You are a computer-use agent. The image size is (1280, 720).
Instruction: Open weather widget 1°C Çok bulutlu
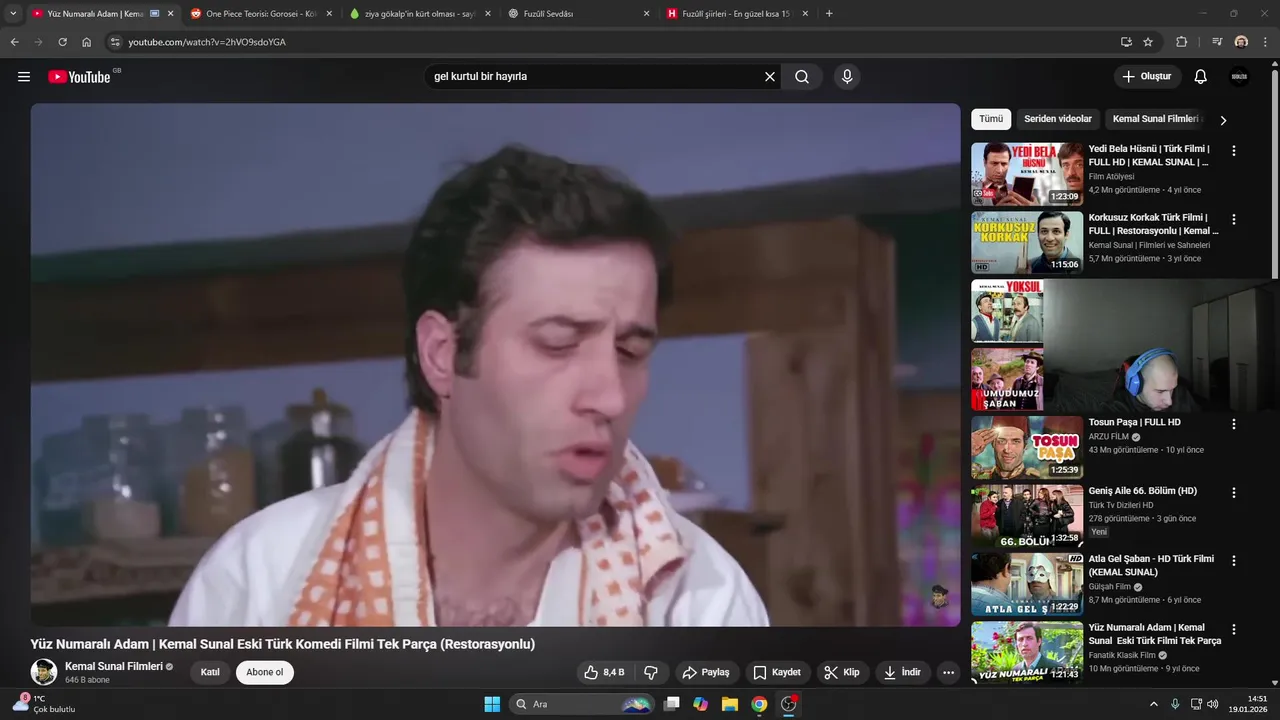(x=44, y=704)
